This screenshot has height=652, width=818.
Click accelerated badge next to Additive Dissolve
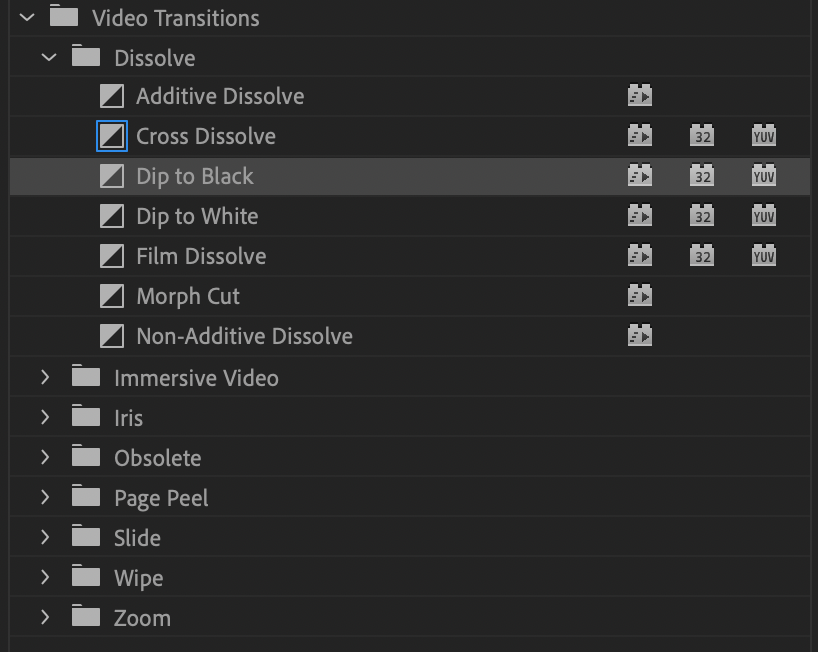tap(640, 95)
